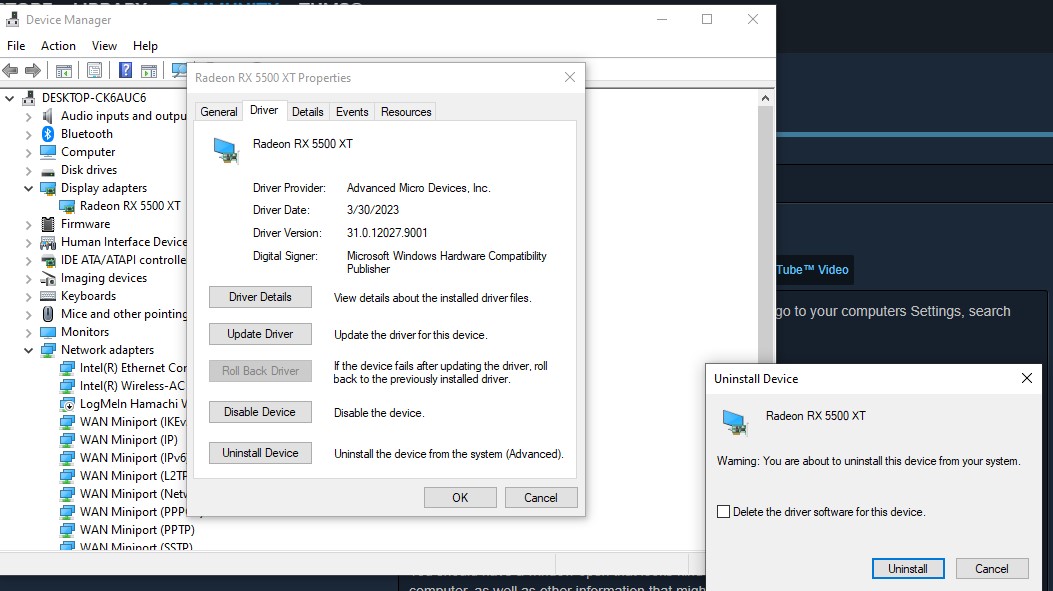Open the View menu

(x=104, y=46)
